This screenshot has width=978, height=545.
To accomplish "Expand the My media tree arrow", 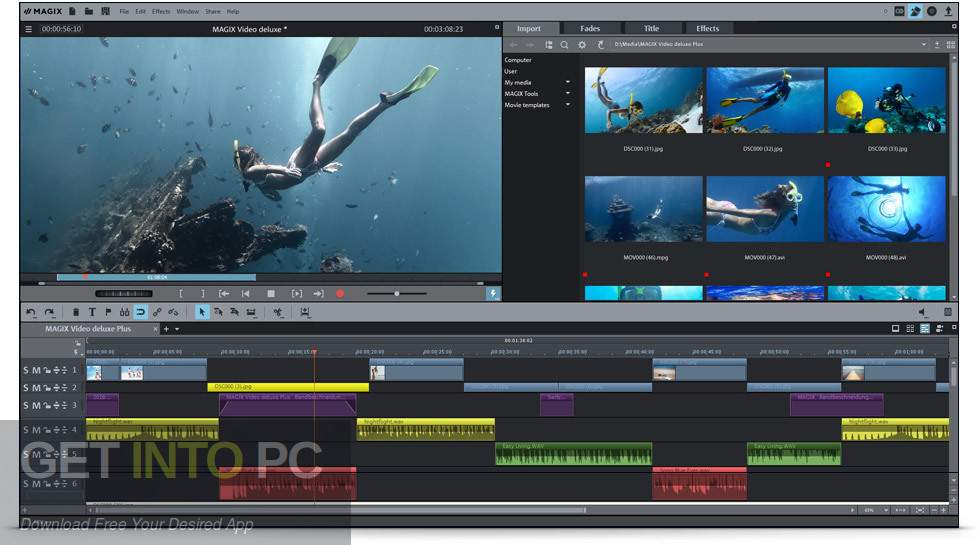I will coord(568,82).
